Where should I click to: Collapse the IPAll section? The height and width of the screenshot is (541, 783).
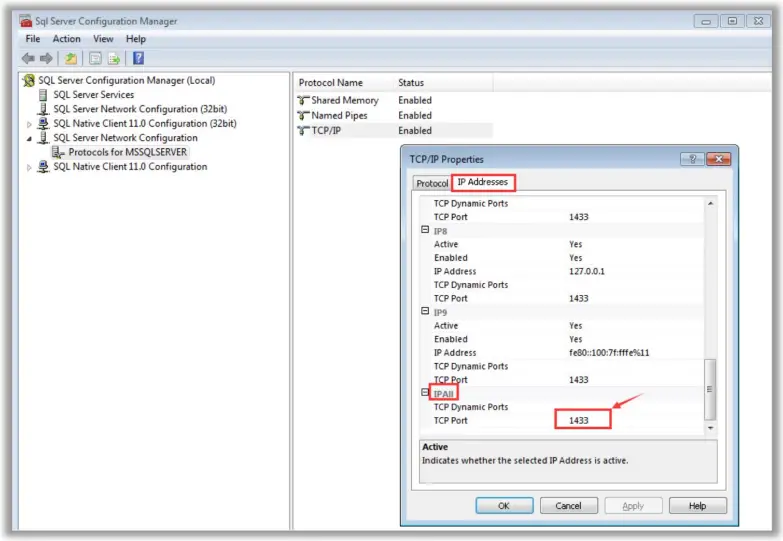point(425,393)
